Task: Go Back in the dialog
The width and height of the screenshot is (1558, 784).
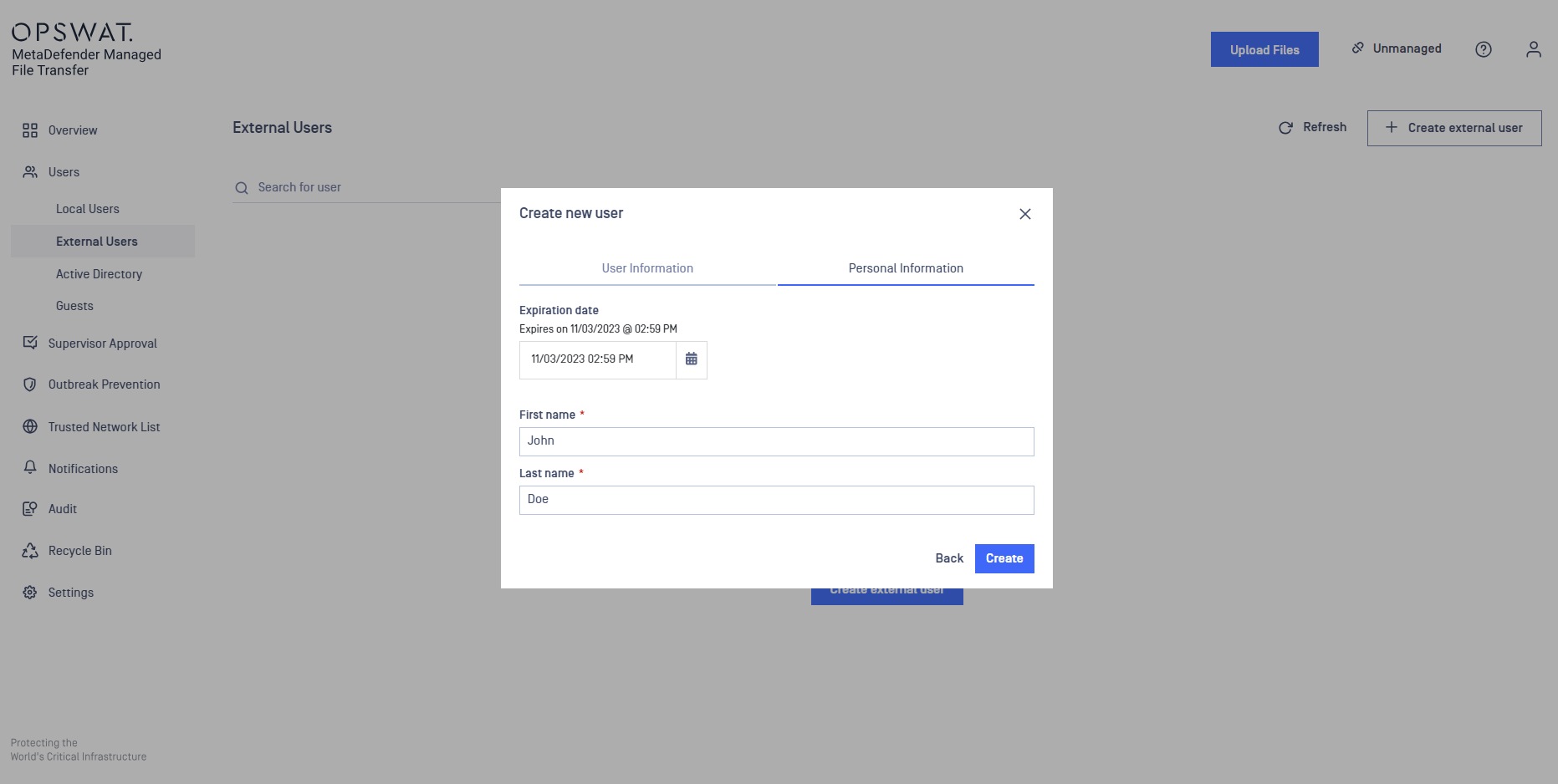Action: tap(949, 558)
